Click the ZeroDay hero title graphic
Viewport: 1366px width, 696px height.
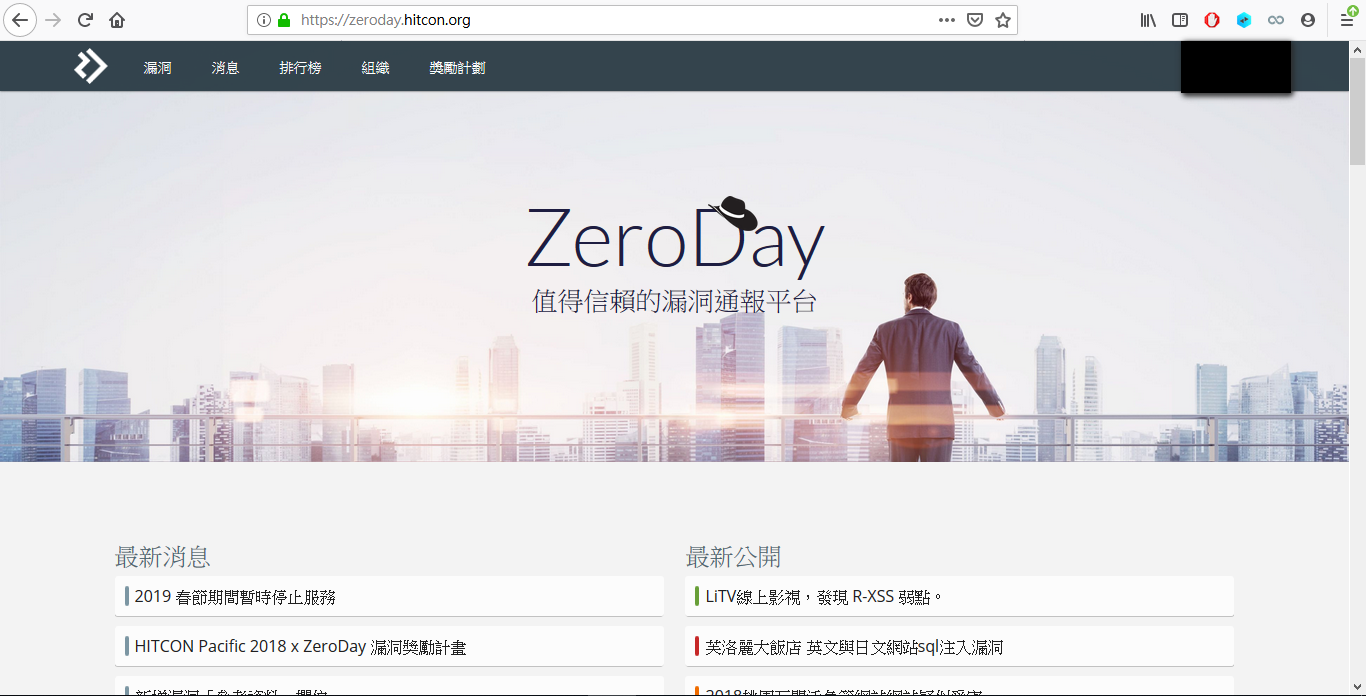pyautogui.click(x=676, y=238)
